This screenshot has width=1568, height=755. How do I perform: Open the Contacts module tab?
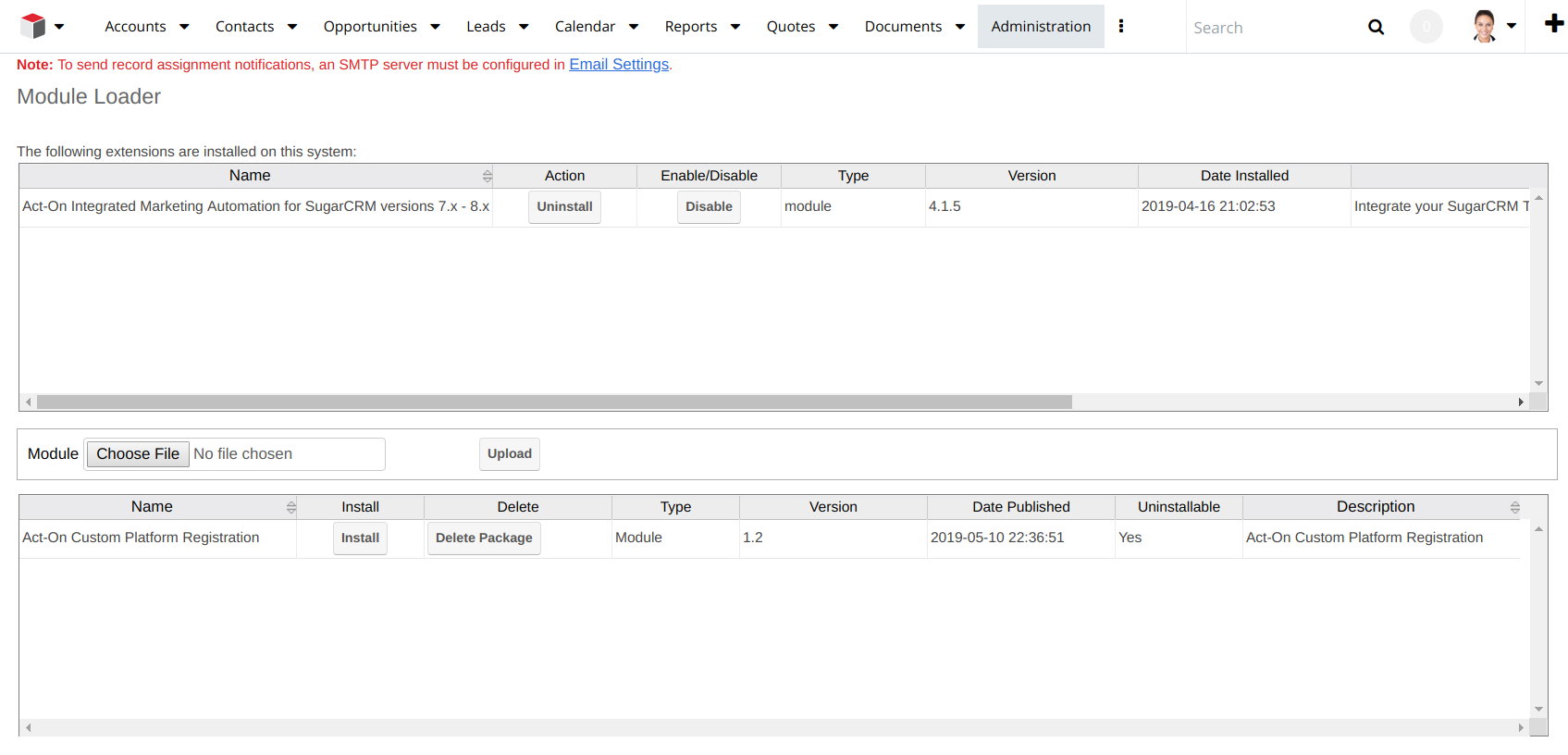point(244,27)
